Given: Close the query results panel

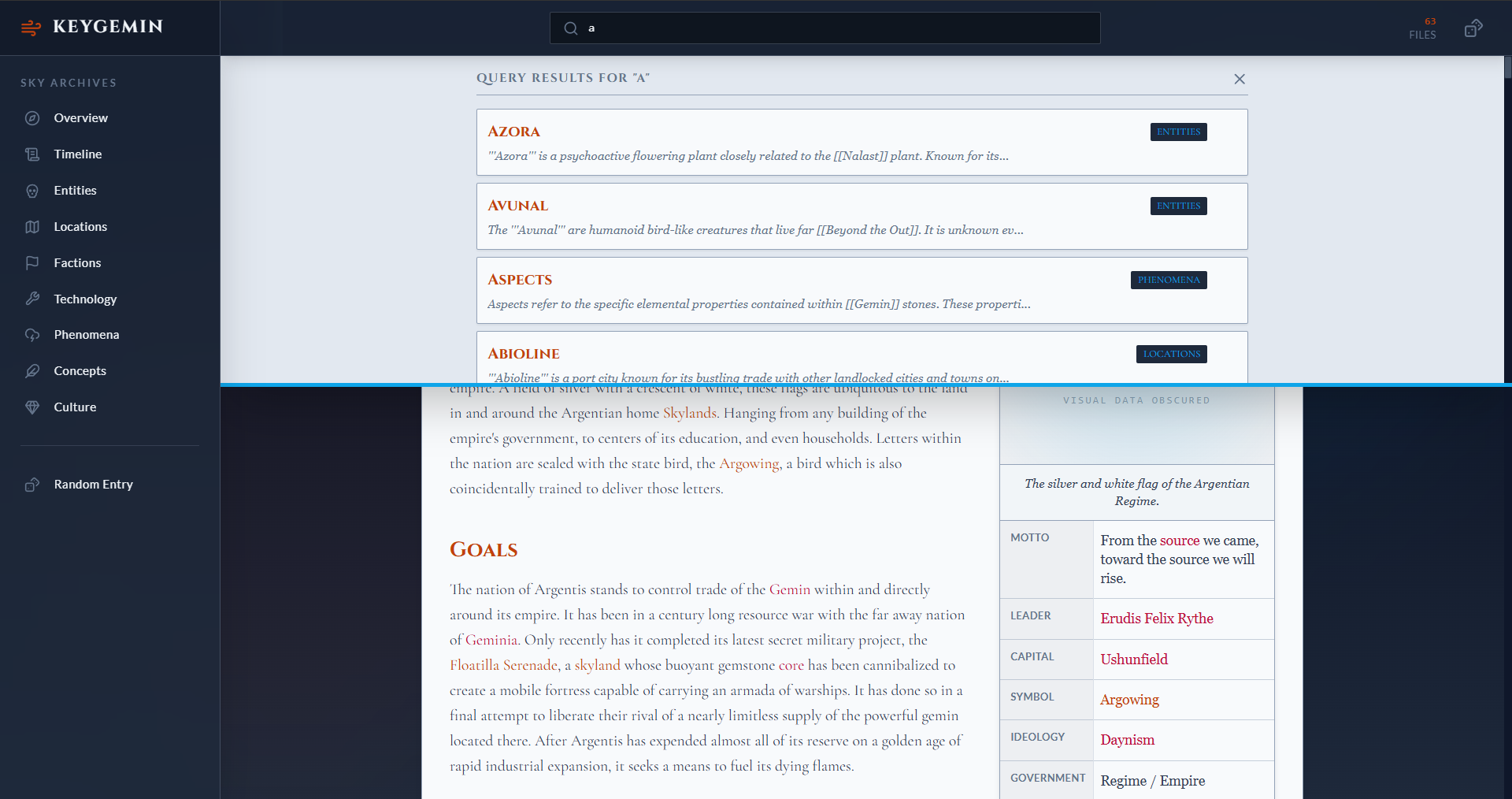Looking at the screenshot, I should click(1240, 79).
